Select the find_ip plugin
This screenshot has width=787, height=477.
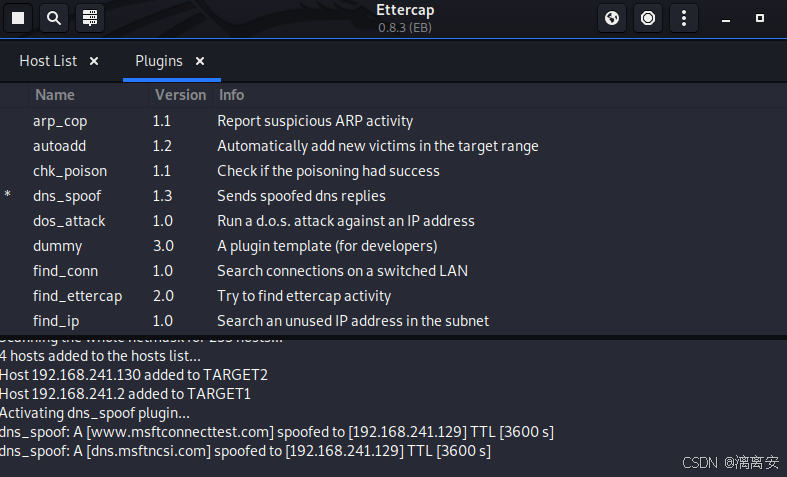pos(394,321)
